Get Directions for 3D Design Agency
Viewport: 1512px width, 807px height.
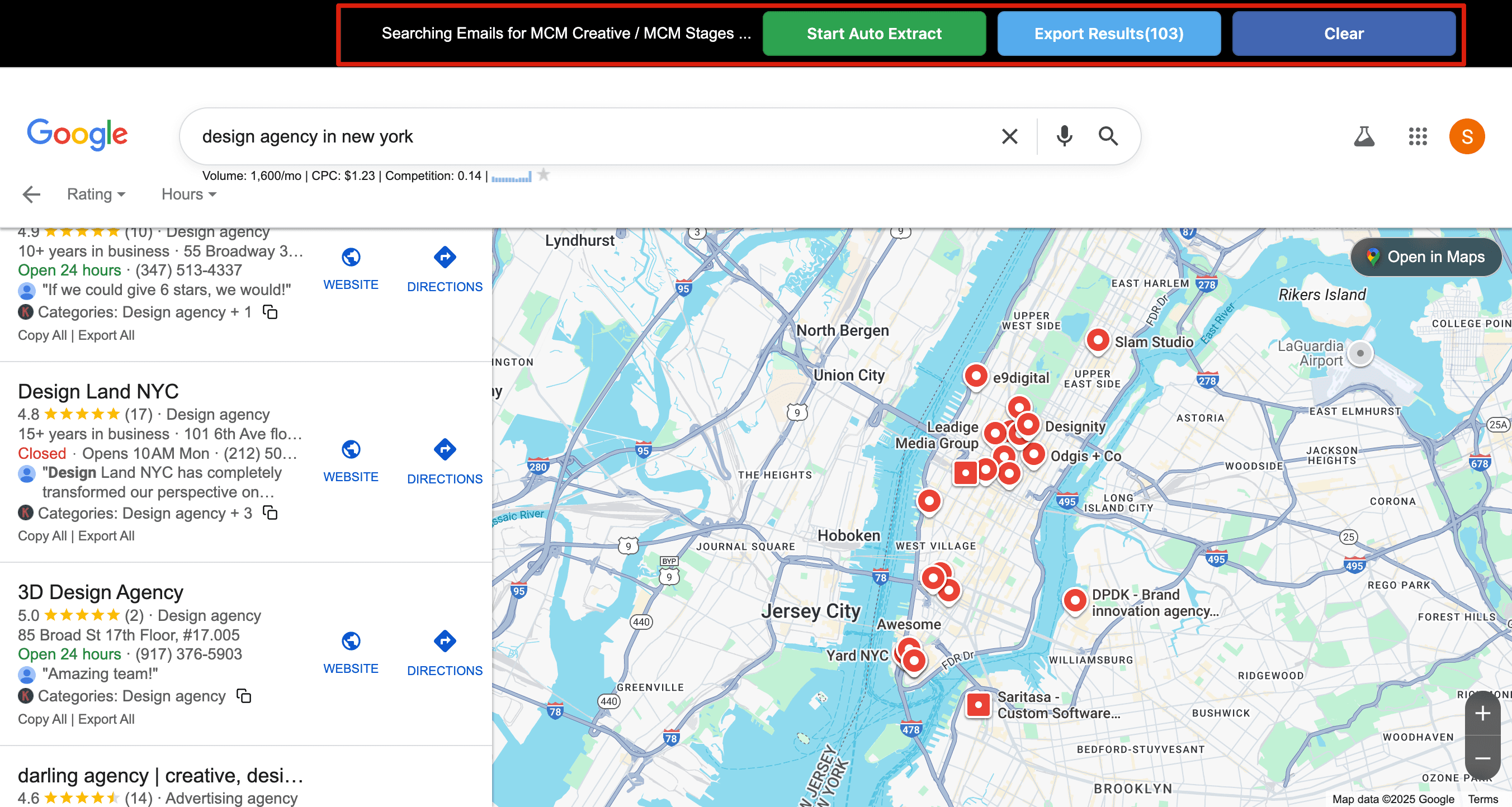(x=445, y=652)
